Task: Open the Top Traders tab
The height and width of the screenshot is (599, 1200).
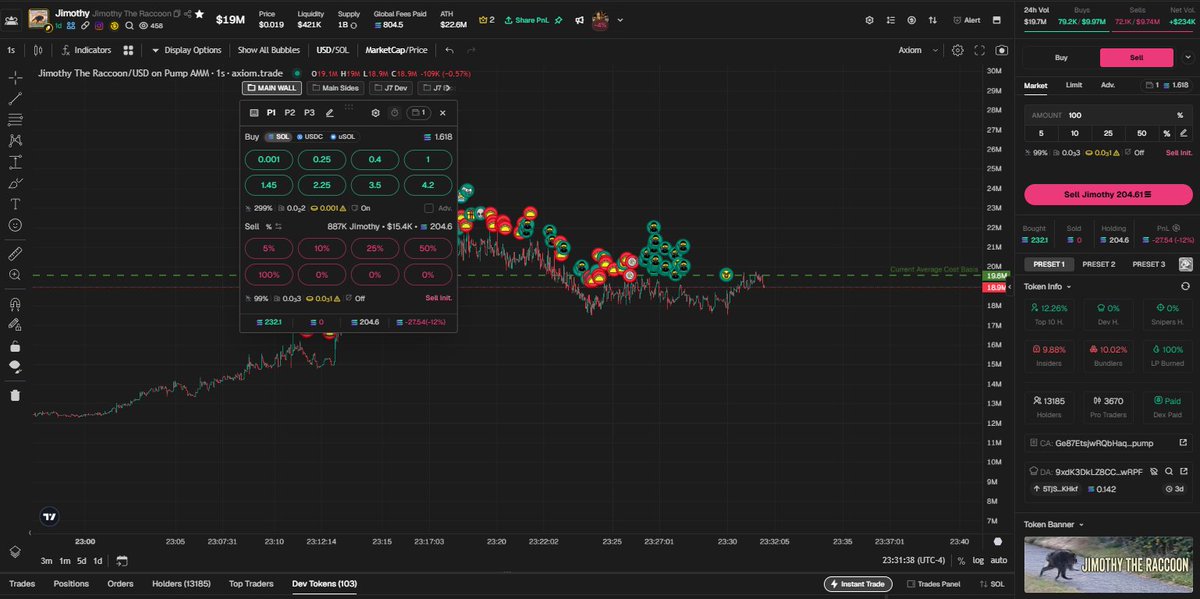Action: pyautogui.click(x=251, y=583)
